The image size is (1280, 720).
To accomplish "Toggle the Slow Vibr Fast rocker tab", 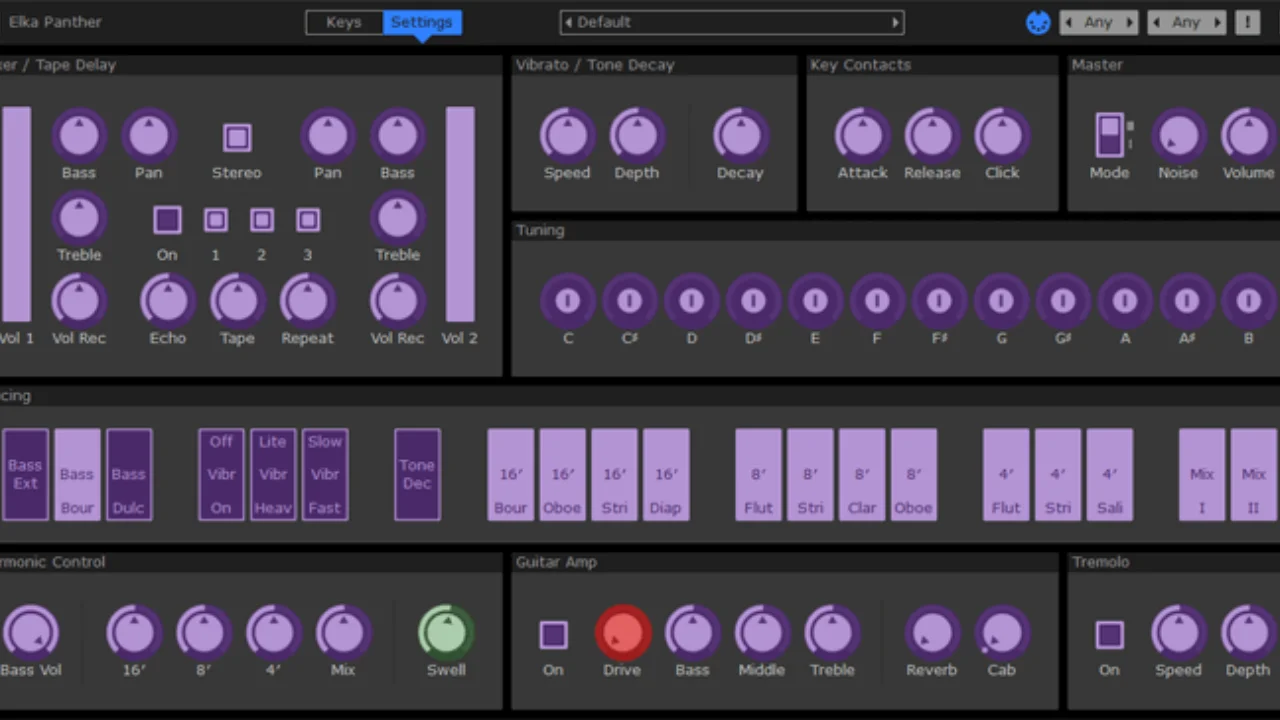I will click(x=325, y=475).
